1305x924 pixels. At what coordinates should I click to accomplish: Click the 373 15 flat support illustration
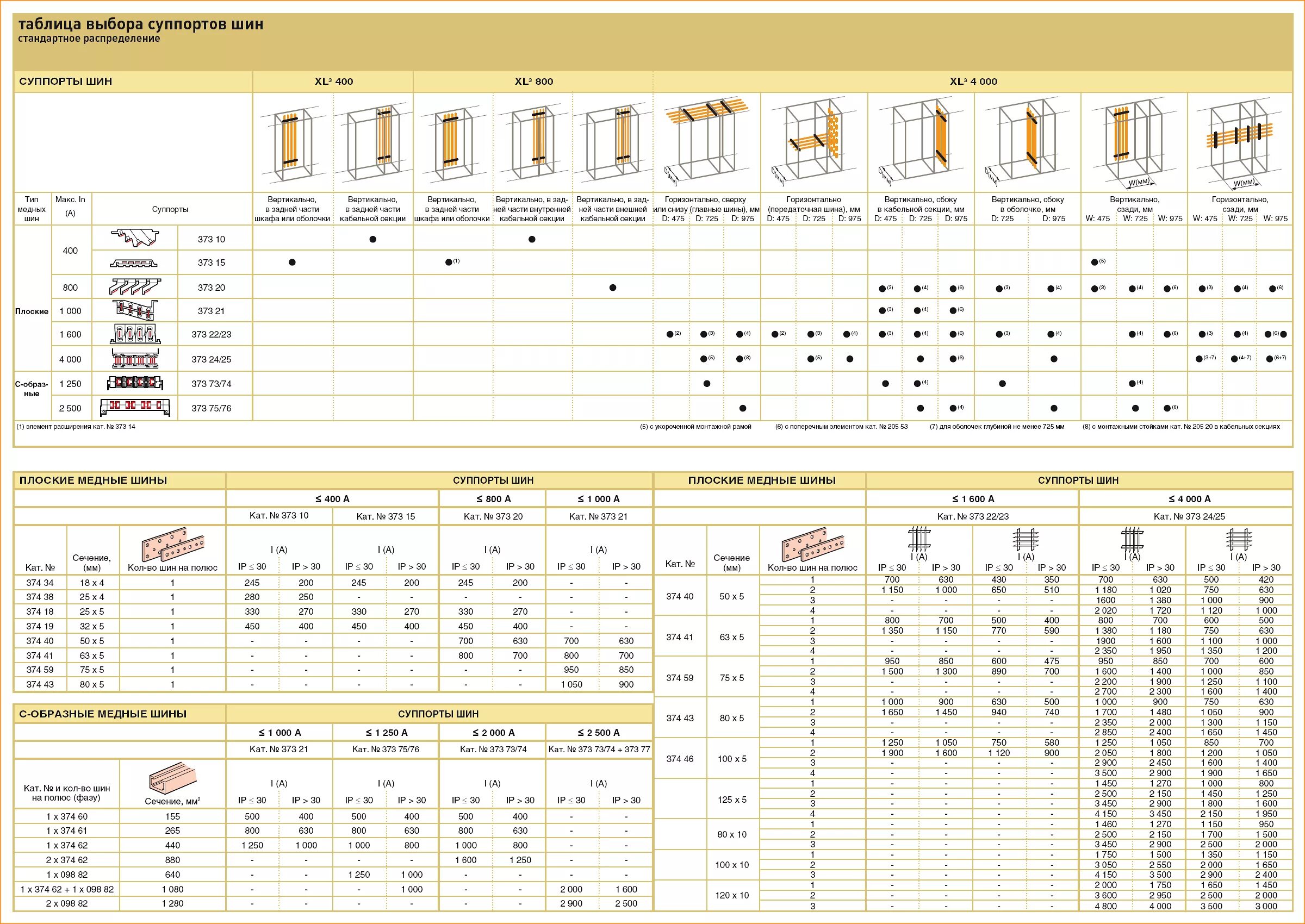tap(134, 264)
